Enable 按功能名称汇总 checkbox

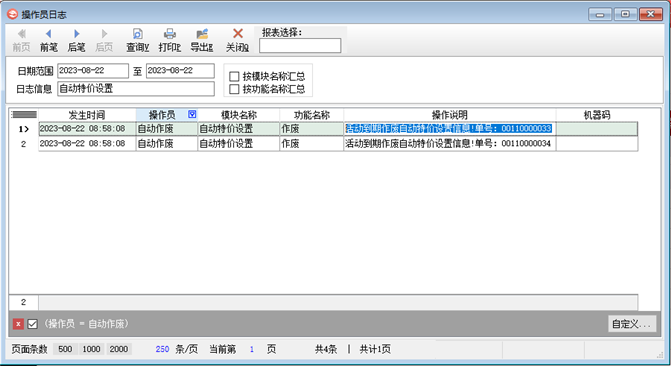[234, 89]
